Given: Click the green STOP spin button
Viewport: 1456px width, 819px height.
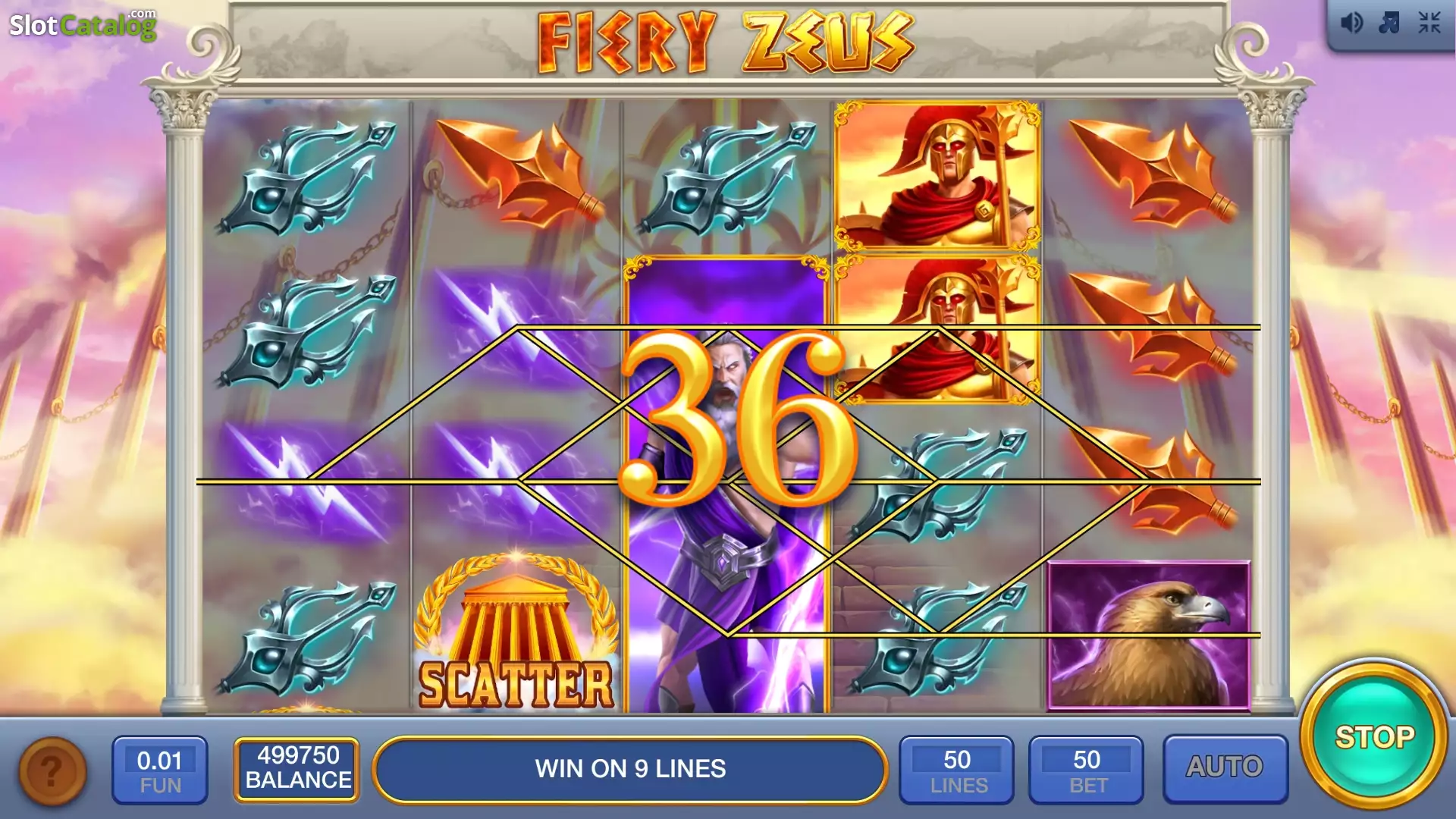Looking at the screenshot, I should coord(1373,736).
